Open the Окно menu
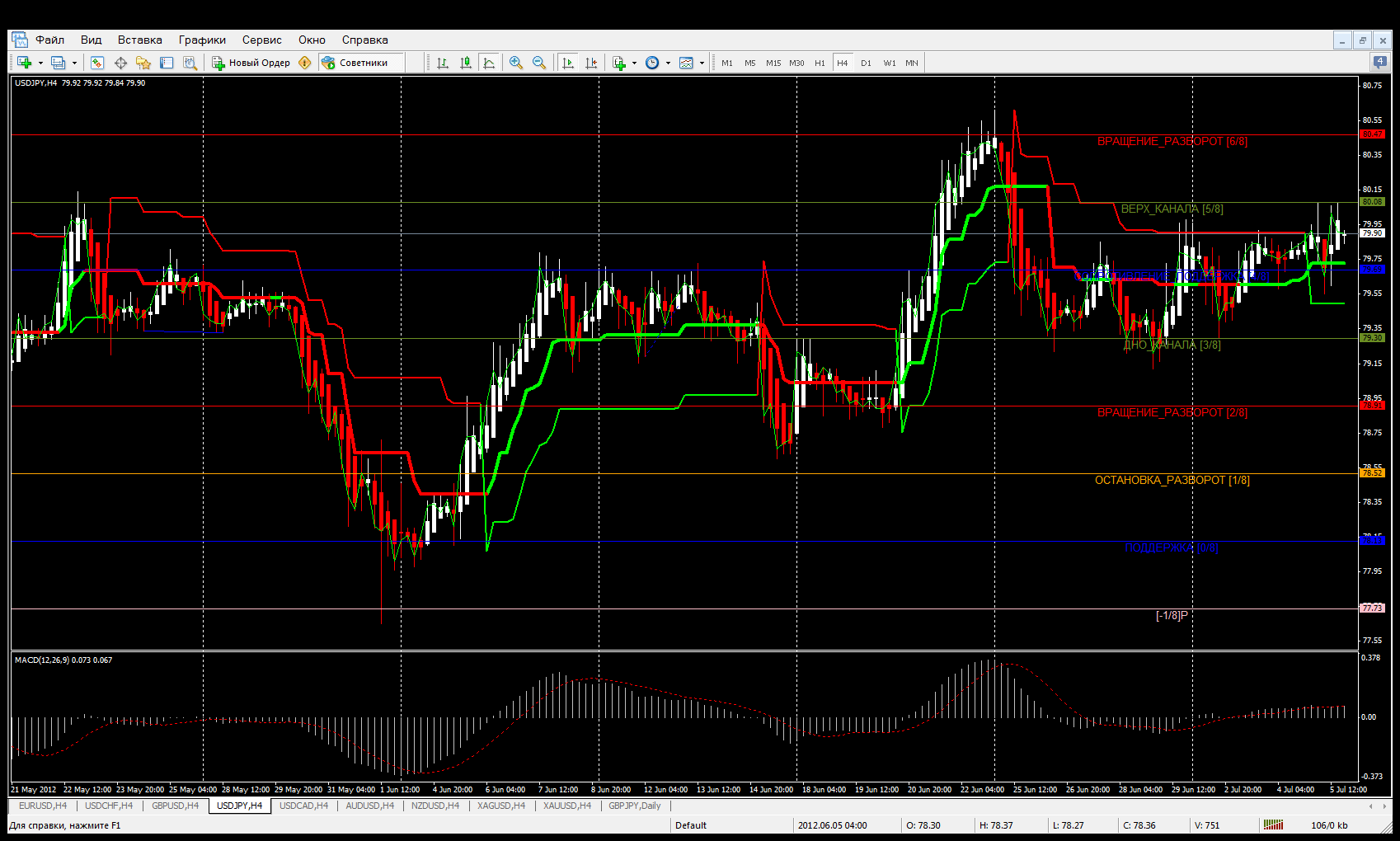 click(312, 40)
